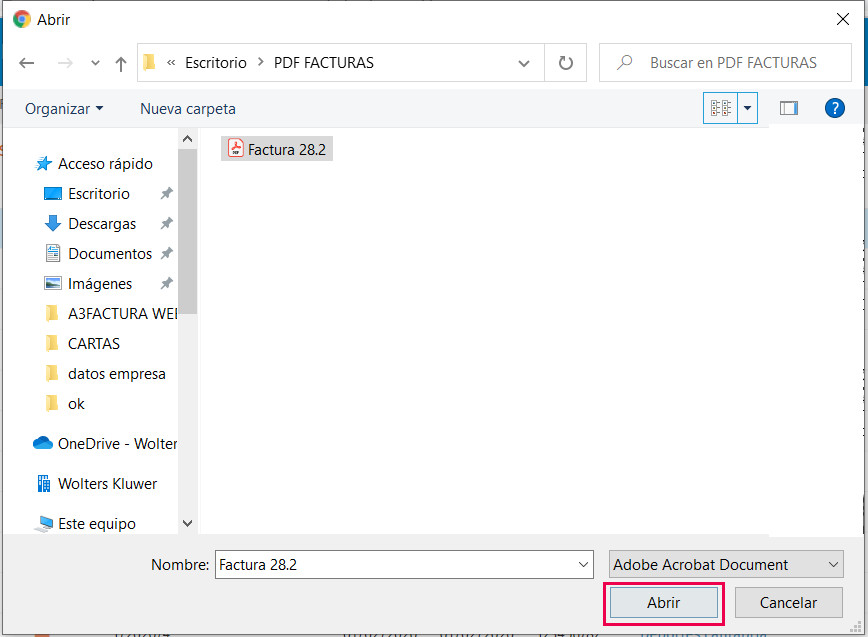Change the view layout icon
The width and height of the screenshot is (868, 637).
point(720,108)
